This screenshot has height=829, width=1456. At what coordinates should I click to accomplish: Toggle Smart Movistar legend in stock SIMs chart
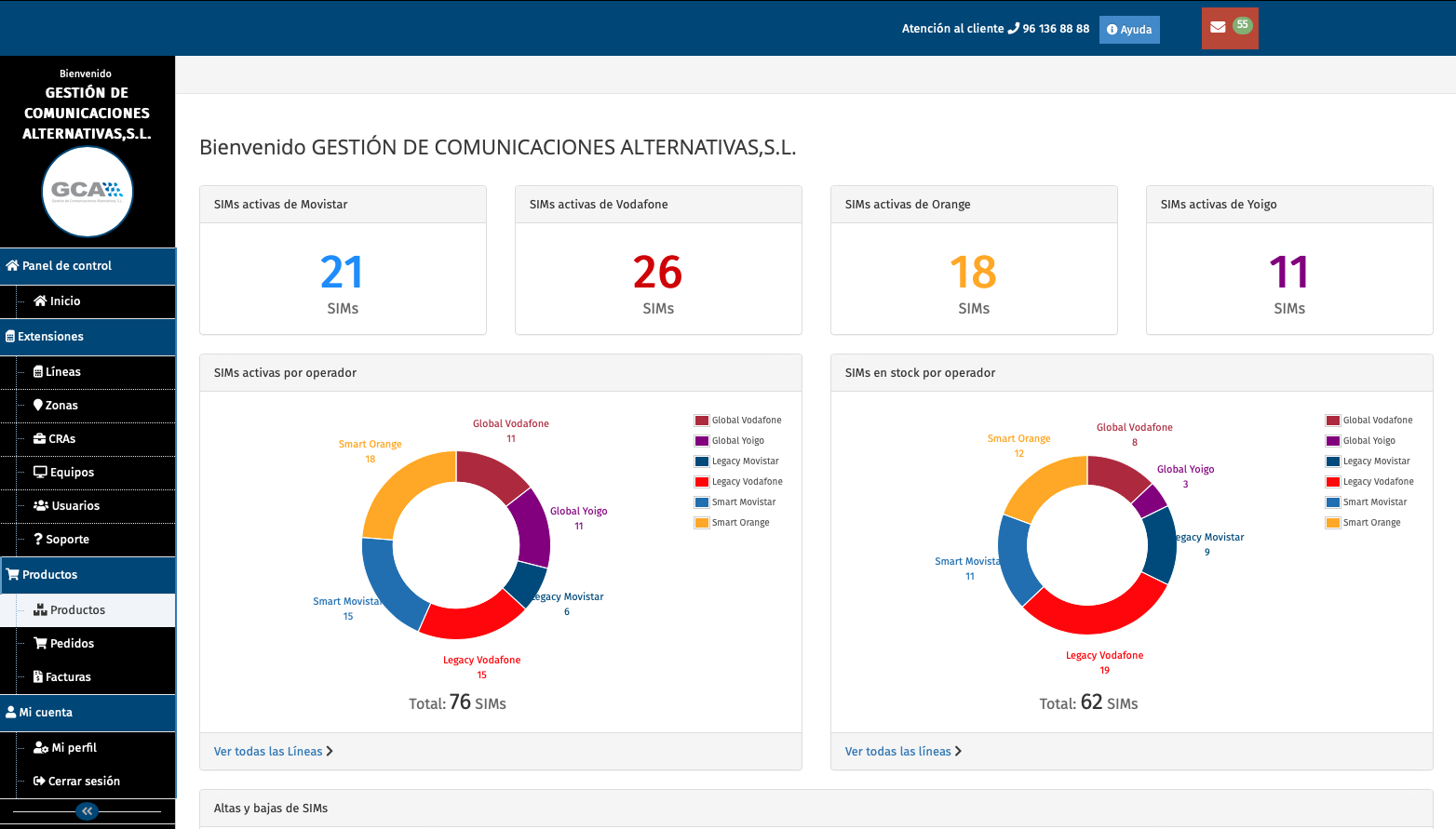(x=1367, y=502)
